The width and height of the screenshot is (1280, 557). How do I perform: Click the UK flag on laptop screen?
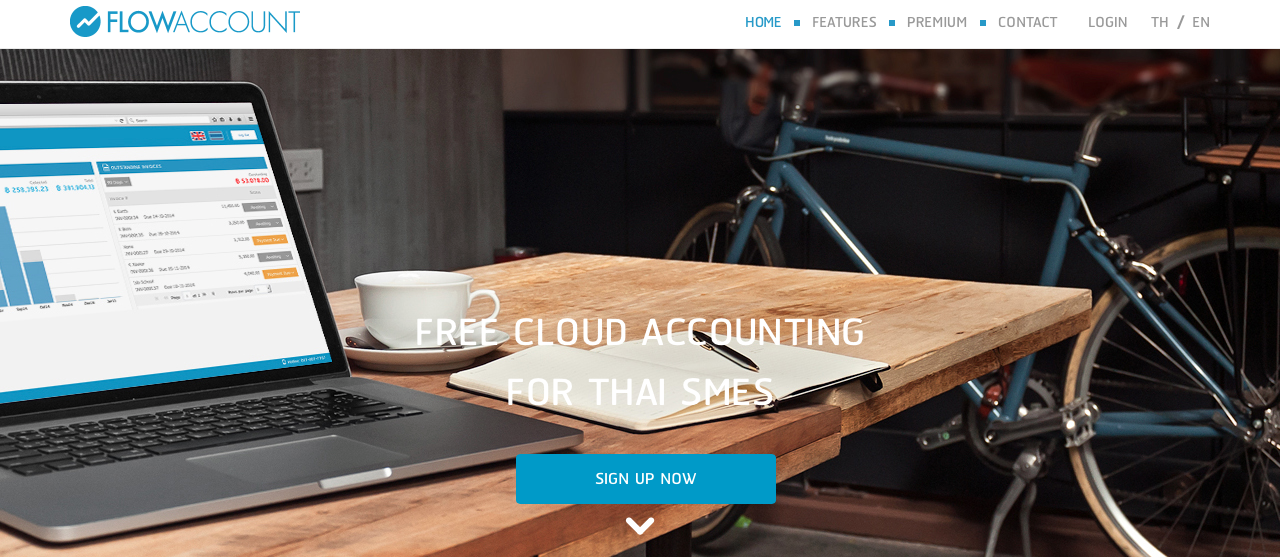pos(198,136)
